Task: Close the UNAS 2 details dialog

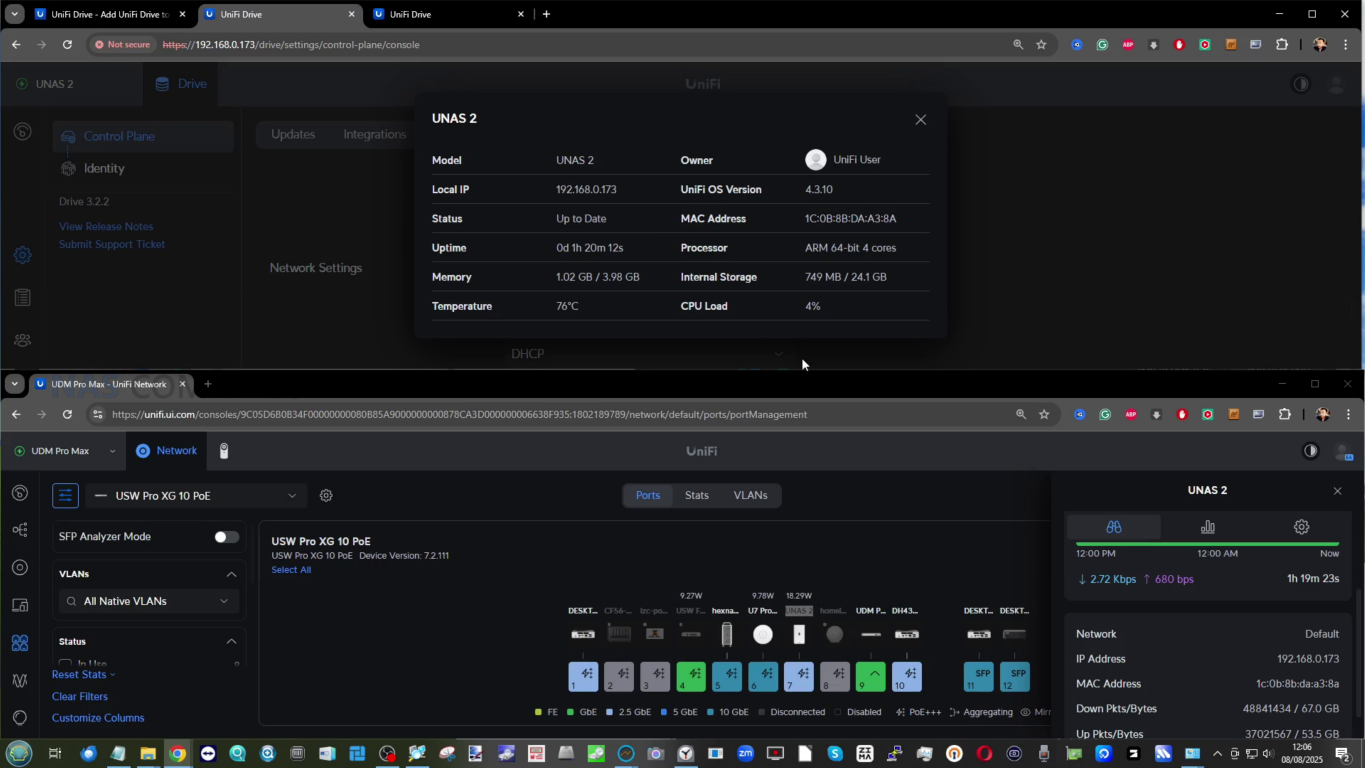Action: pyautogui.click(x=921, y=119)
